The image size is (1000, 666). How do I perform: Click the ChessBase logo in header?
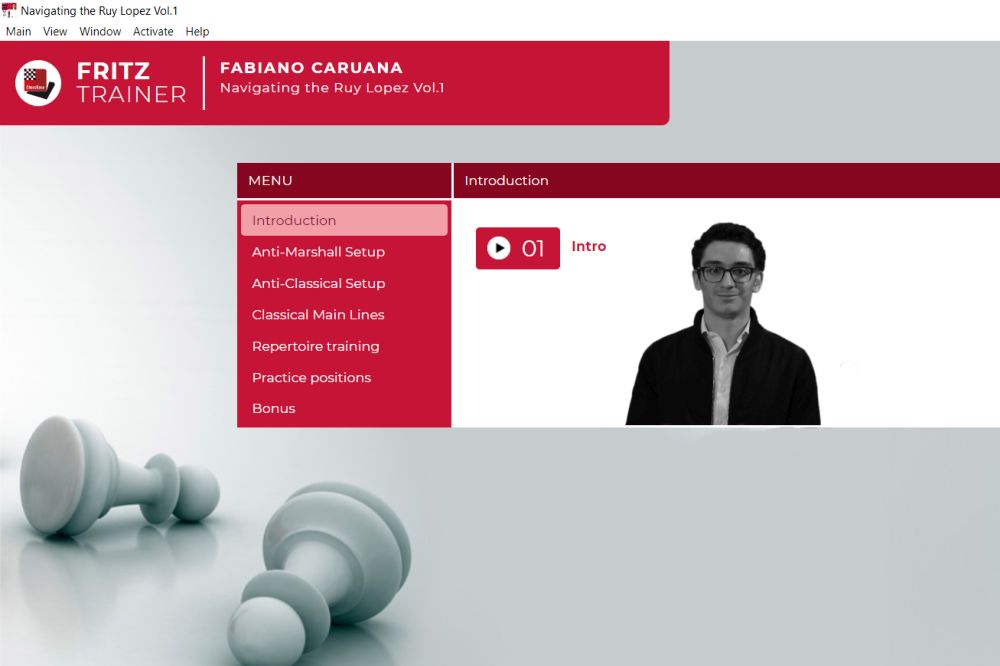[x=38, y=83]
